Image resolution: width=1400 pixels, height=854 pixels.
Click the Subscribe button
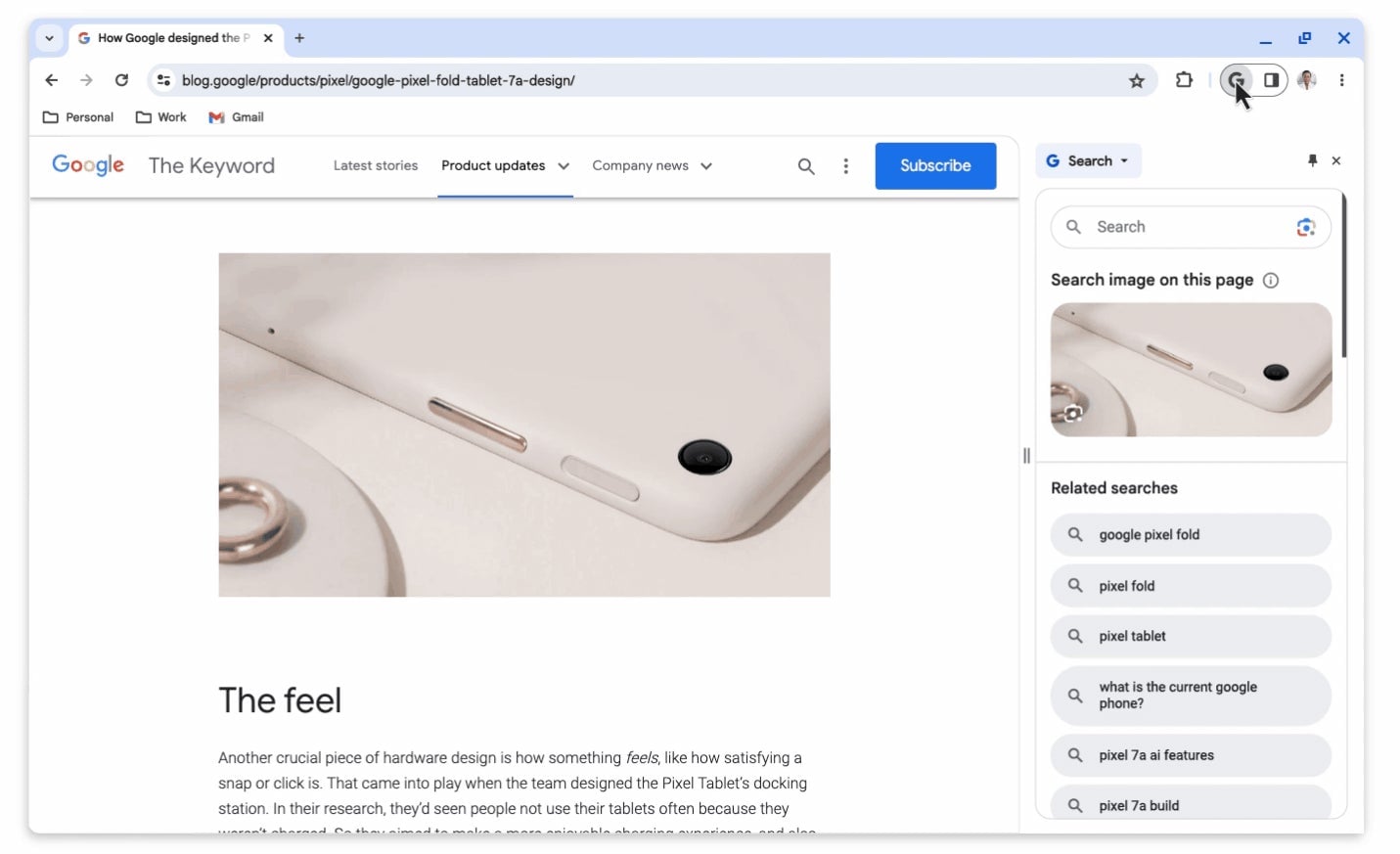click(934, 165)
